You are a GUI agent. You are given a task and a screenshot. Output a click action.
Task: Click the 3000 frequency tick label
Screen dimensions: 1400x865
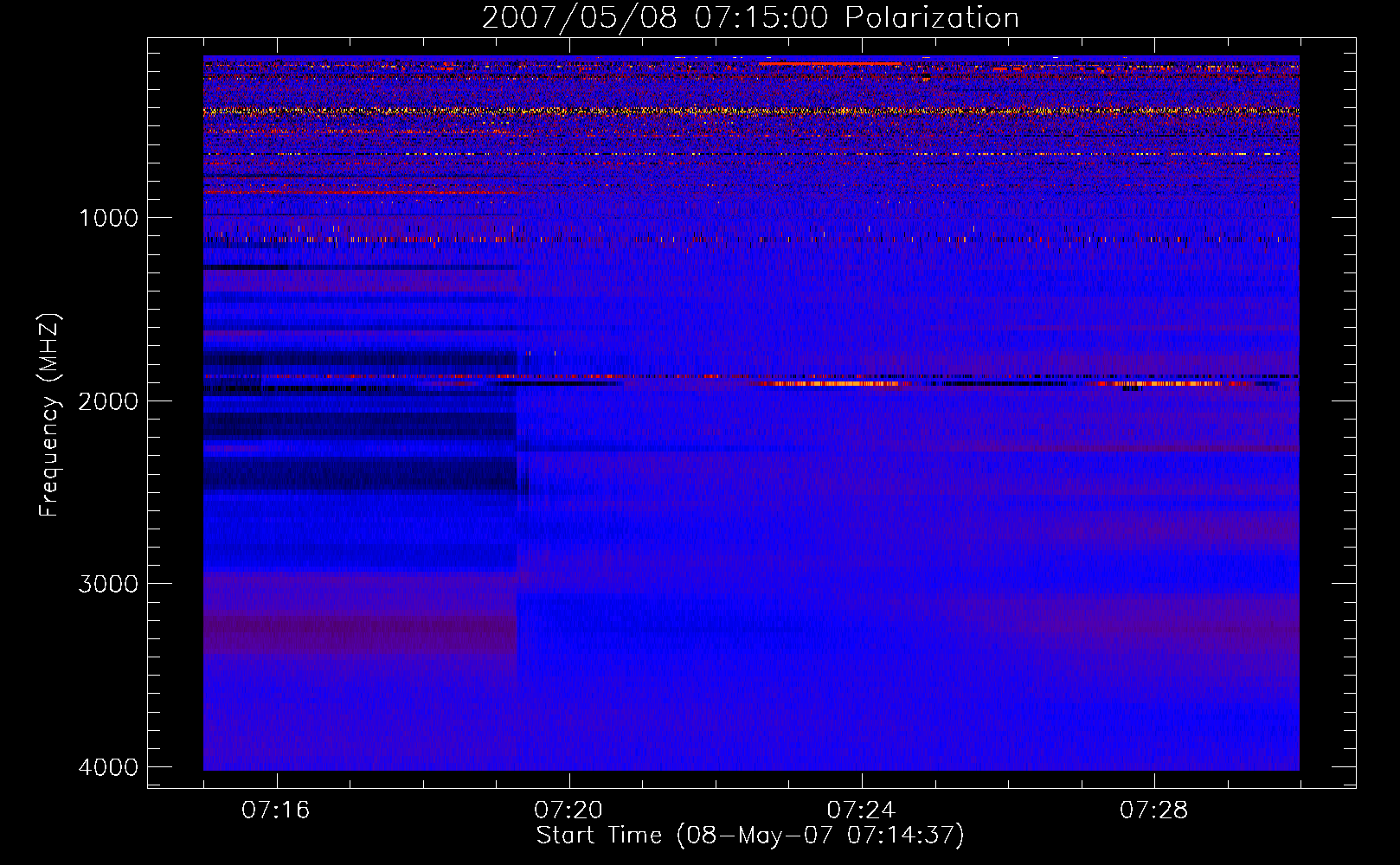pos(108,584)
